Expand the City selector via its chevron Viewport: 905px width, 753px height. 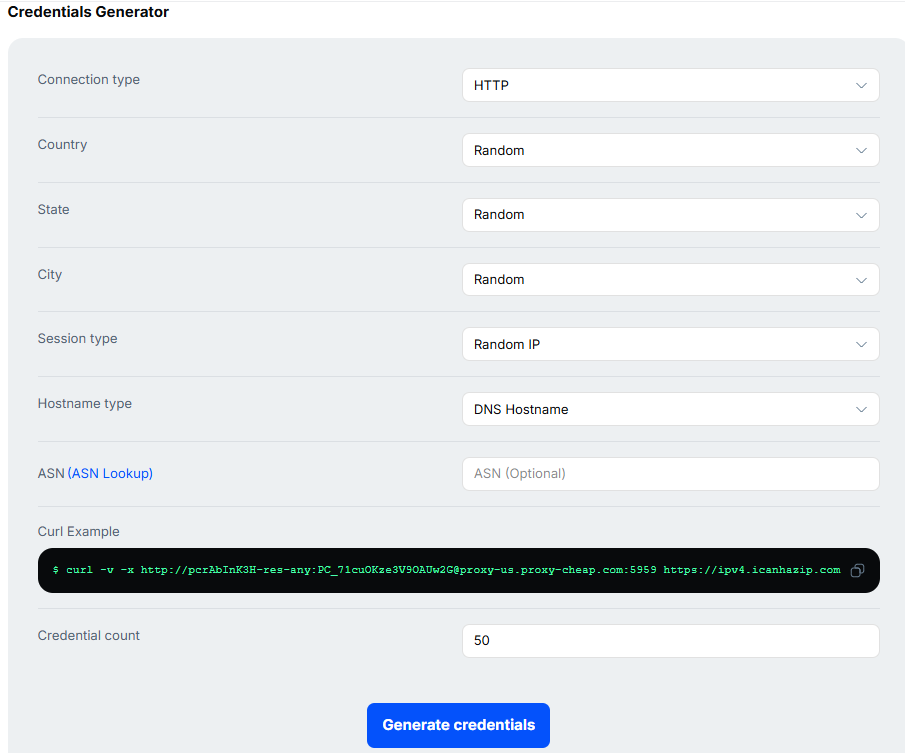coord(861,279)
